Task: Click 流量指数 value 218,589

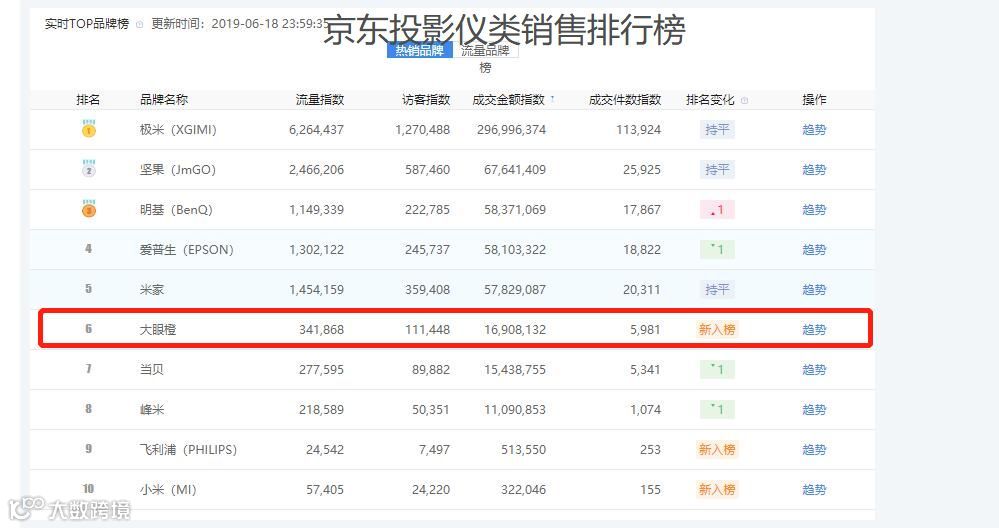Action: 321,410
